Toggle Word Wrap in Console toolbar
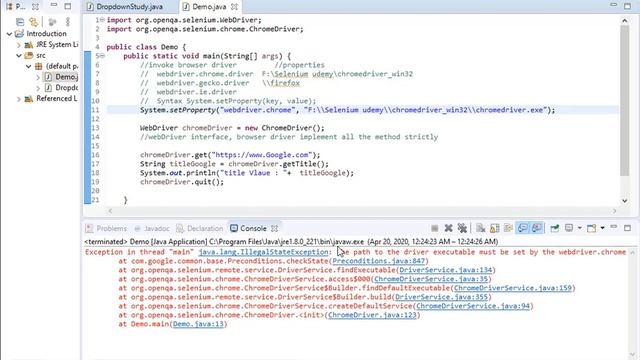640x360 pixels. [x=508, y=228]
